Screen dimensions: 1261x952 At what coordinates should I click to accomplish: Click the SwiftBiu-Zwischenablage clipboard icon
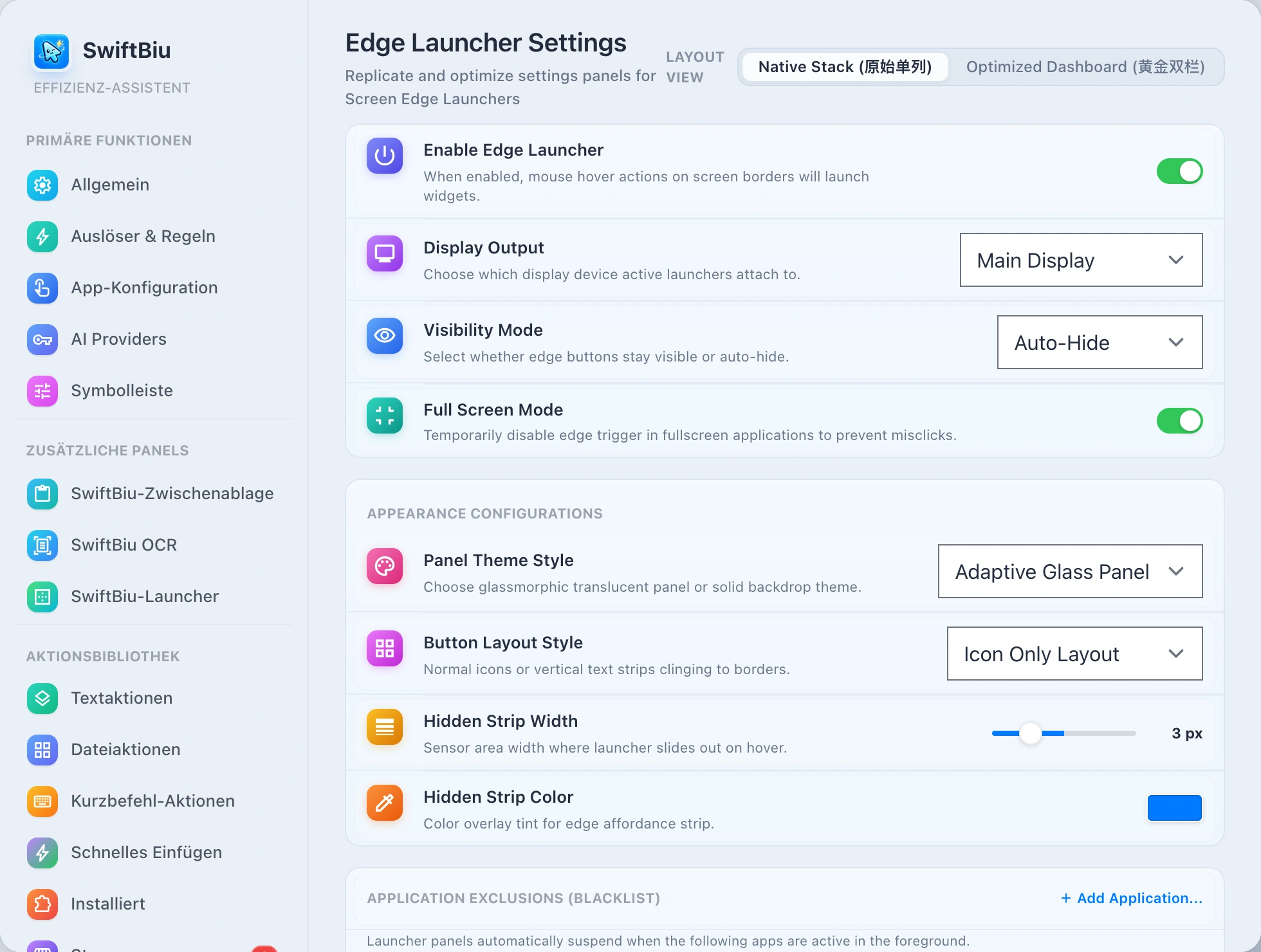[x=42, y=494]
